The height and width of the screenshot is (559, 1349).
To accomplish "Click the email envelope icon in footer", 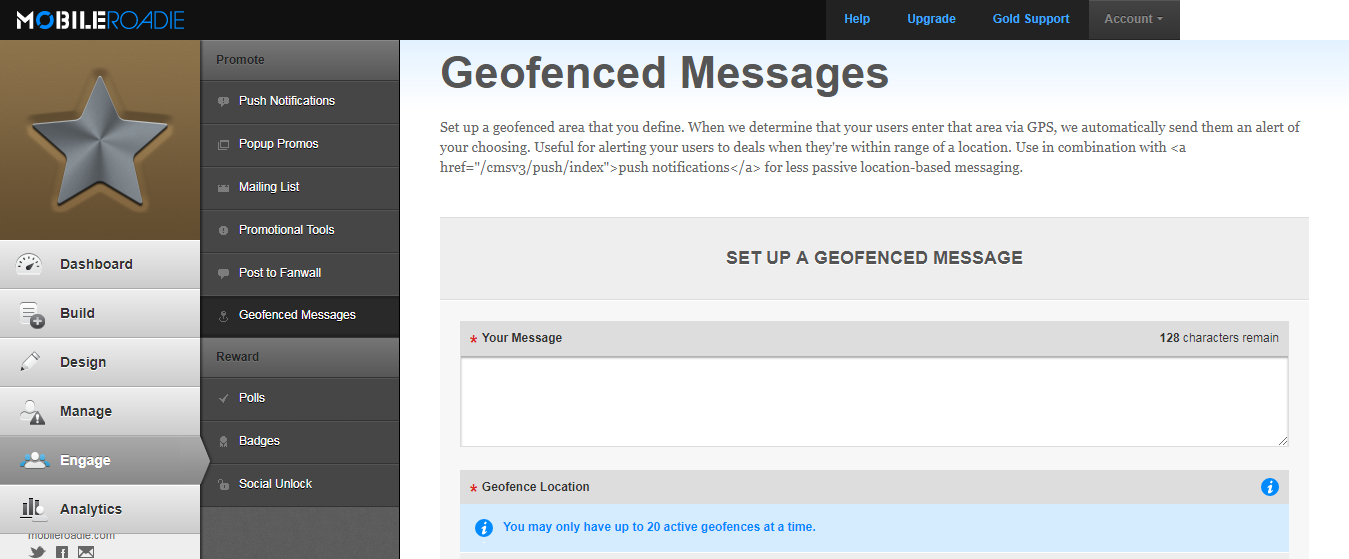I will 86,552.
